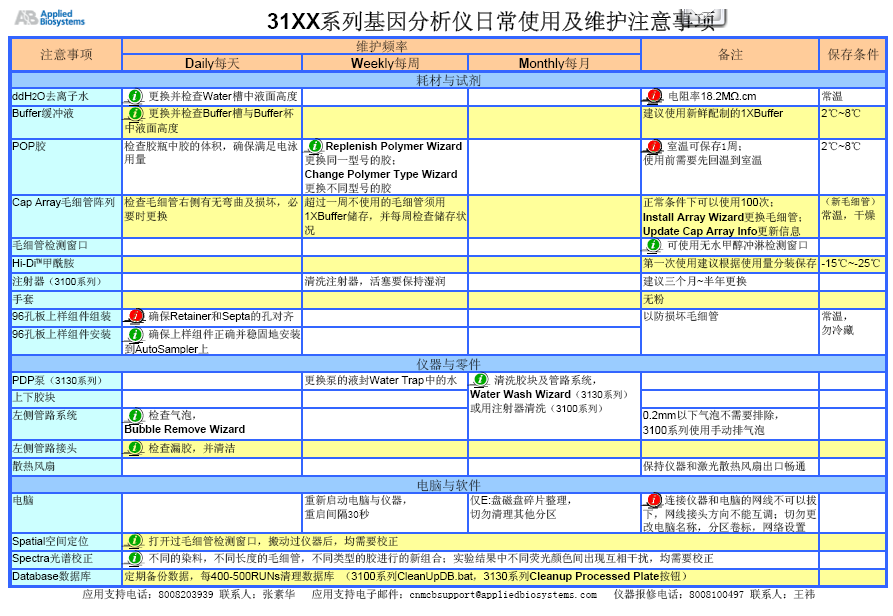Click the Applied Biosystems logo
Screen dimensions: 893x616
point(50,18)
